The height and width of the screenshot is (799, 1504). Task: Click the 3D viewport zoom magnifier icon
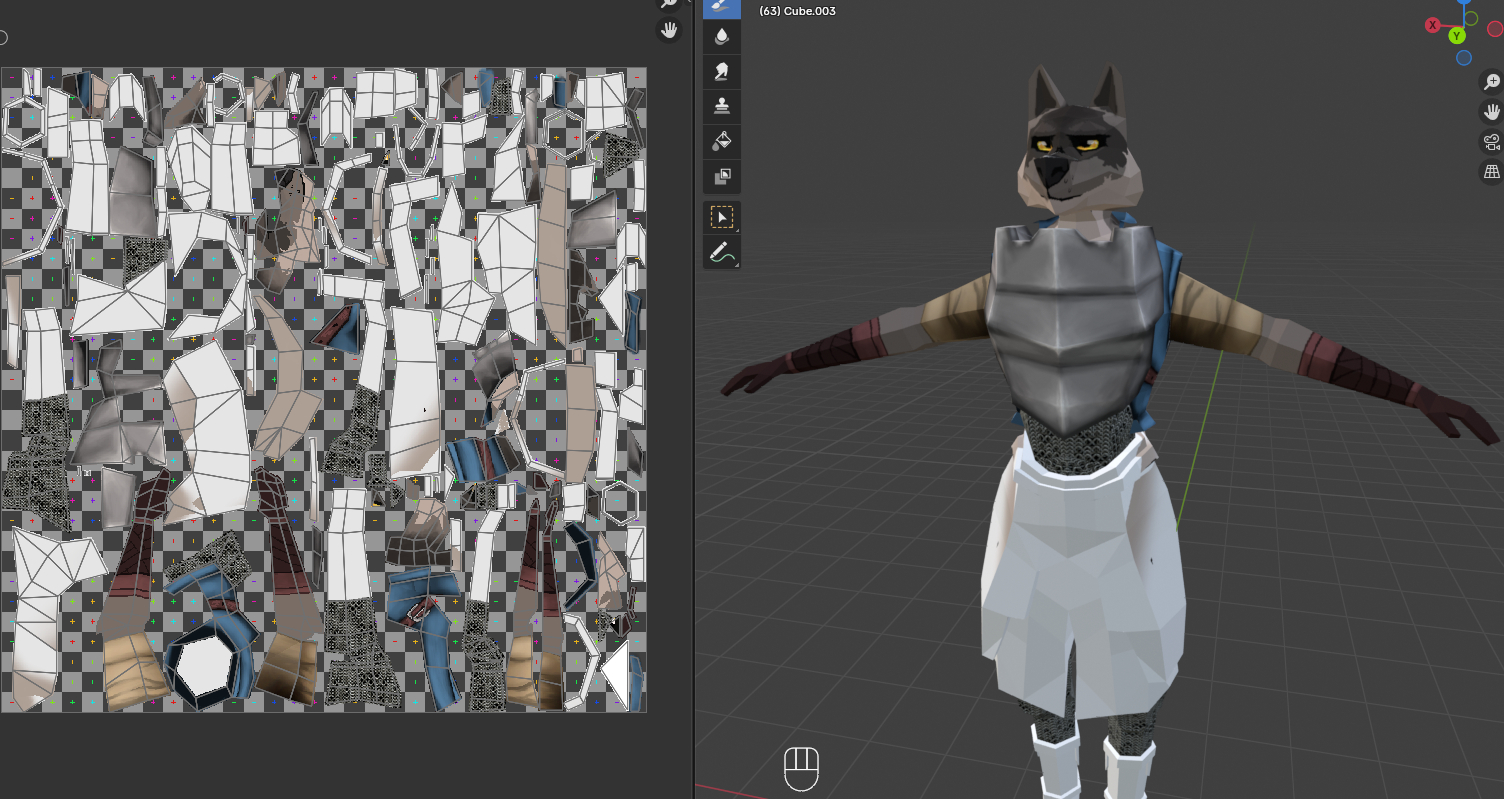click(1491, 82)
